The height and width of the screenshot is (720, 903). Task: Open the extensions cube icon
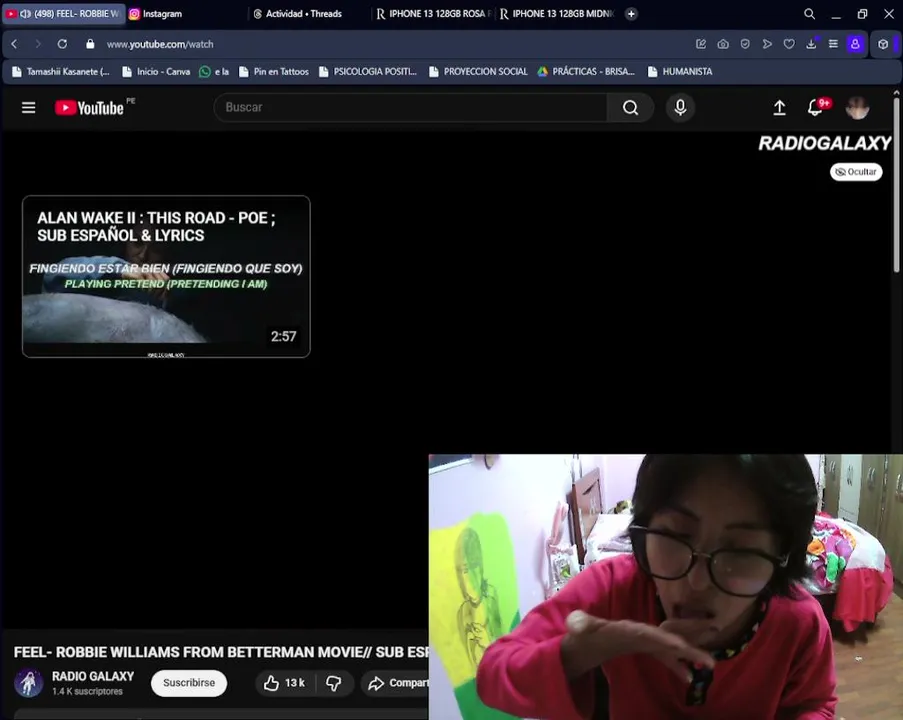click(x=883, y=44)
